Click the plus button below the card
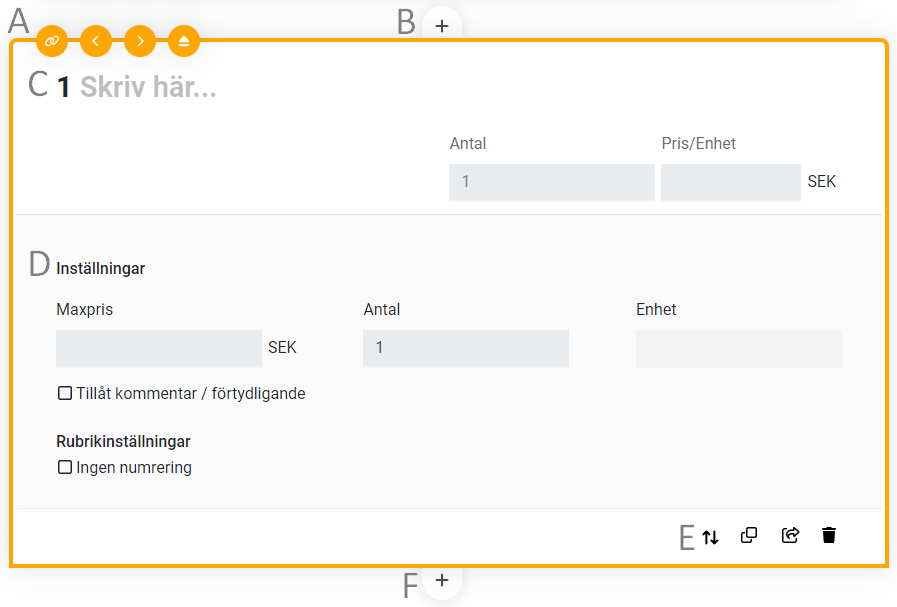 pyautogui.click(x=442, y=580)
